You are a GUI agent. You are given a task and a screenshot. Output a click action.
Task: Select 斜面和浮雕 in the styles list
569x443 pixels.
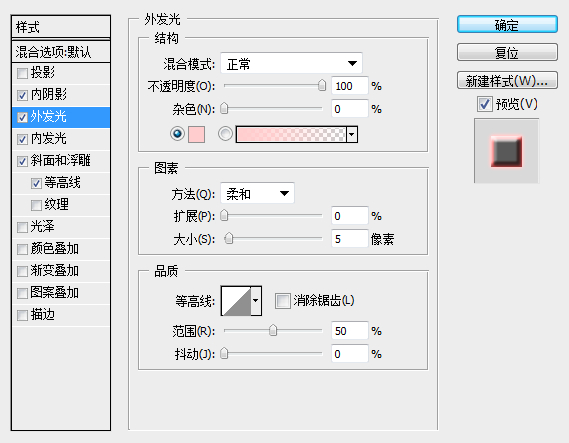click(x=61, y=160)
